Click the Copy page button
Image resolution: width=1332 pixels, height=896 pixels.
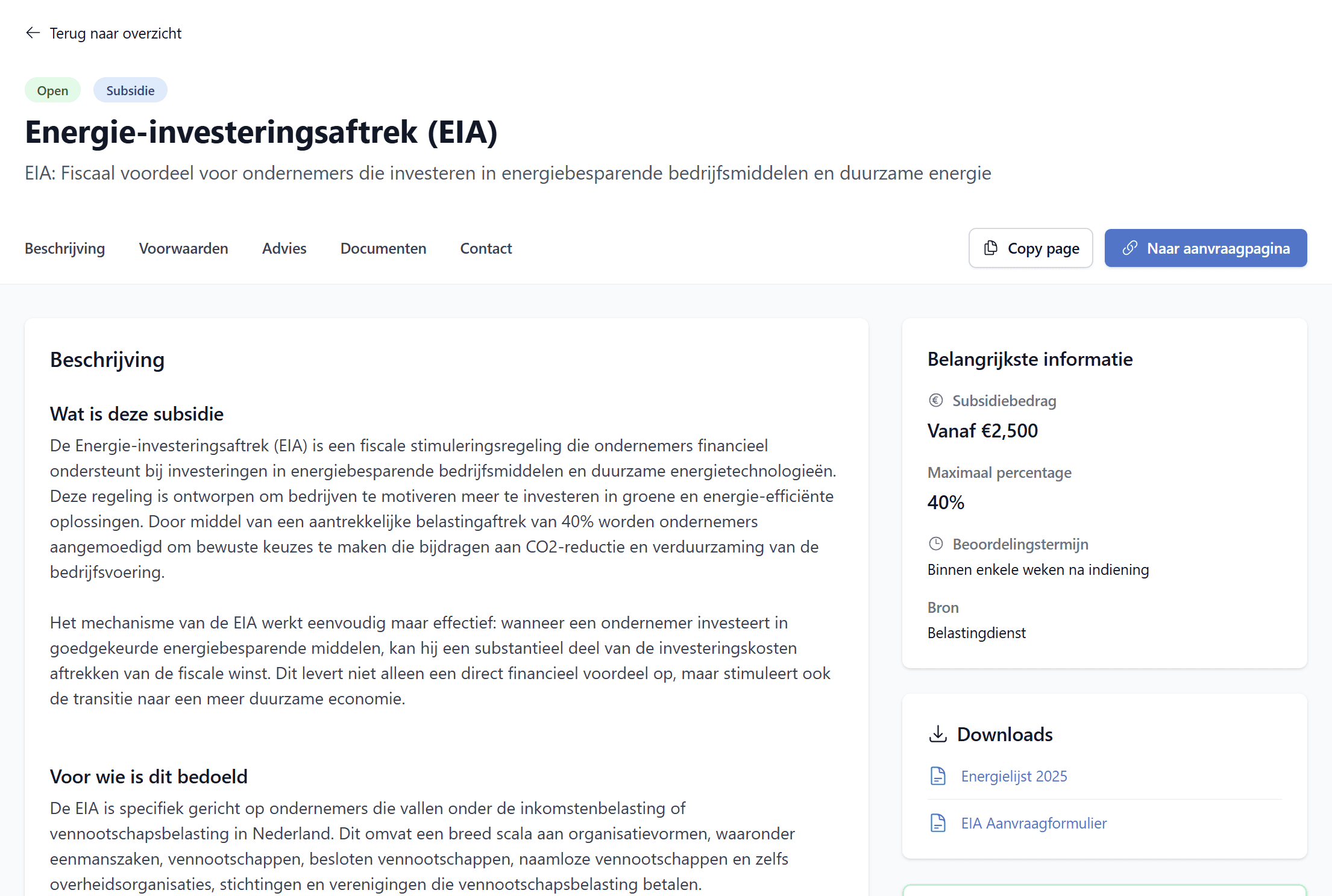coord(1031,248)
